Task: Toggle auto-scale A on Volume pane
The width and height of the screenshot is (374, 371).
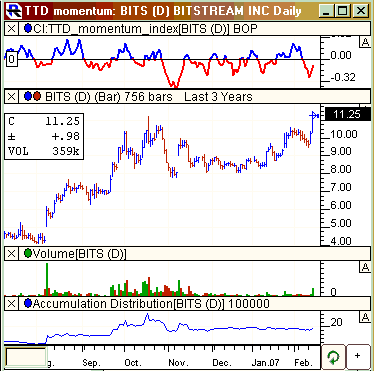Action: pyautogui.click(x=365, y=267)
